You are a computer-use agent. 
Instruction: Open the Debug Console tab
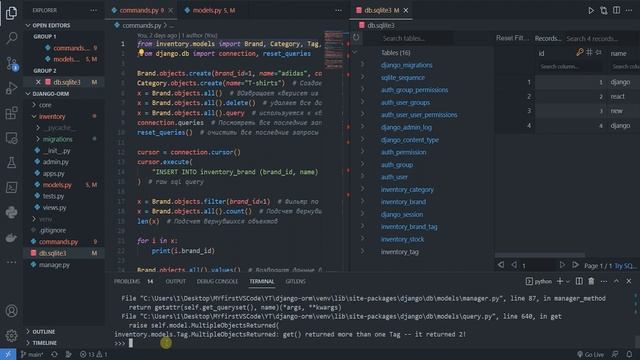217,281
